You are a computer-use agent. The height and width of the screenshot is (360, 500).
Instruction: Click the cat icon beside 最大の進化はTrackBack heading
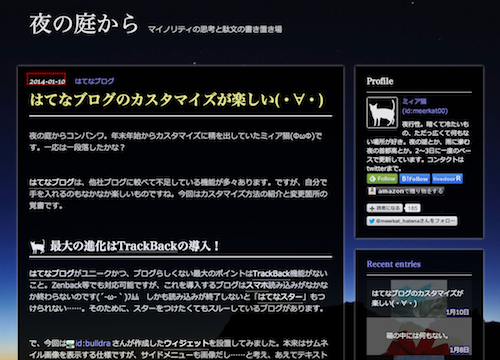point(37,247)
